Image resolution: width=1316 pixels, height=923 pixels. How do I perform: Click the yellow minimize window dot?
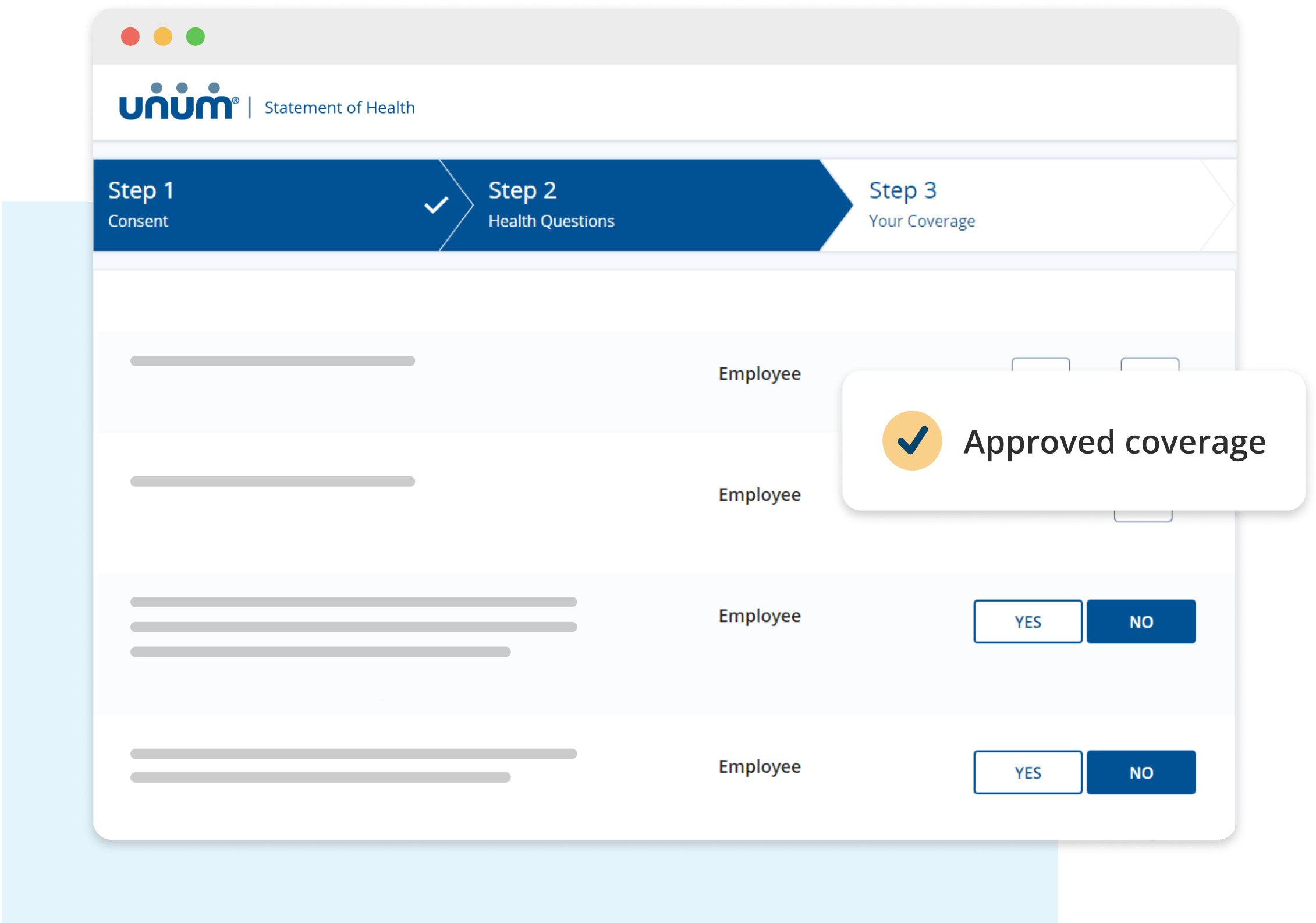[163, 37]
